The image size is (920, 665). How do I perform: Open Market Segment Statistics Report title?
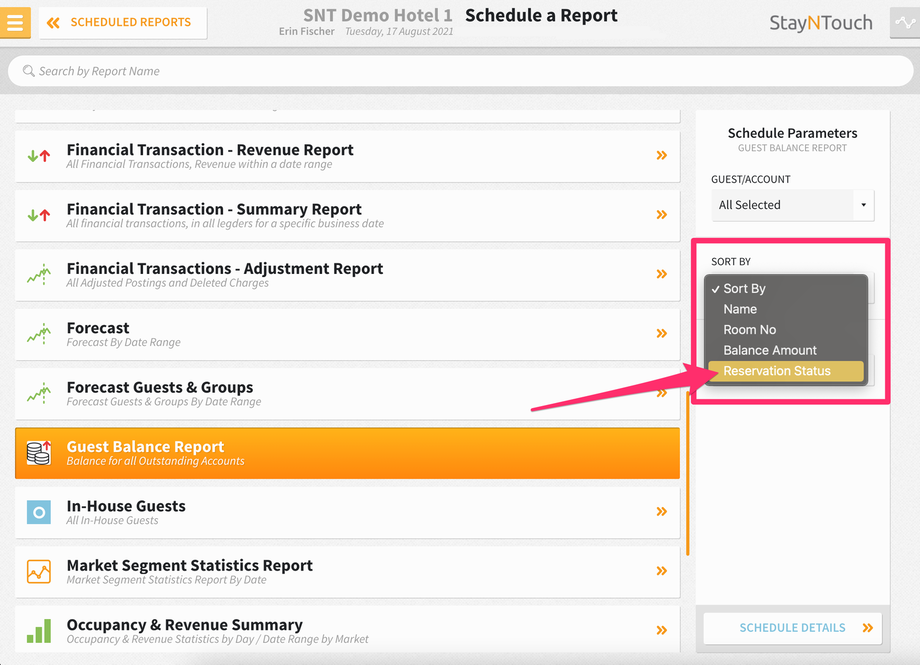coord(190,565)
